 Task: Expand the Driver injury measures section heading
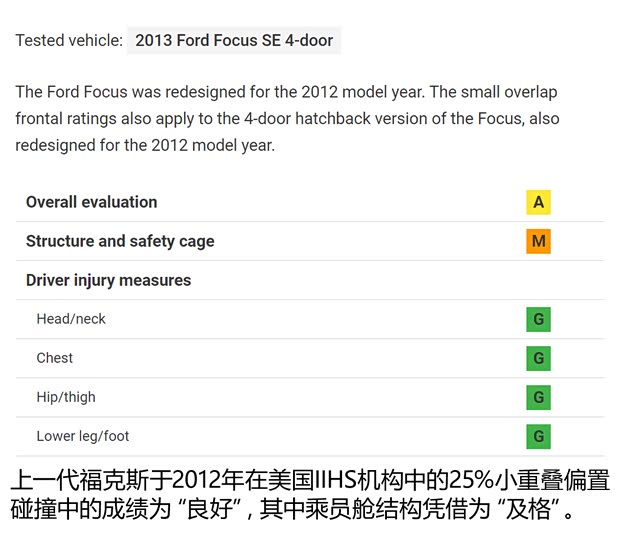pos(108,280)
